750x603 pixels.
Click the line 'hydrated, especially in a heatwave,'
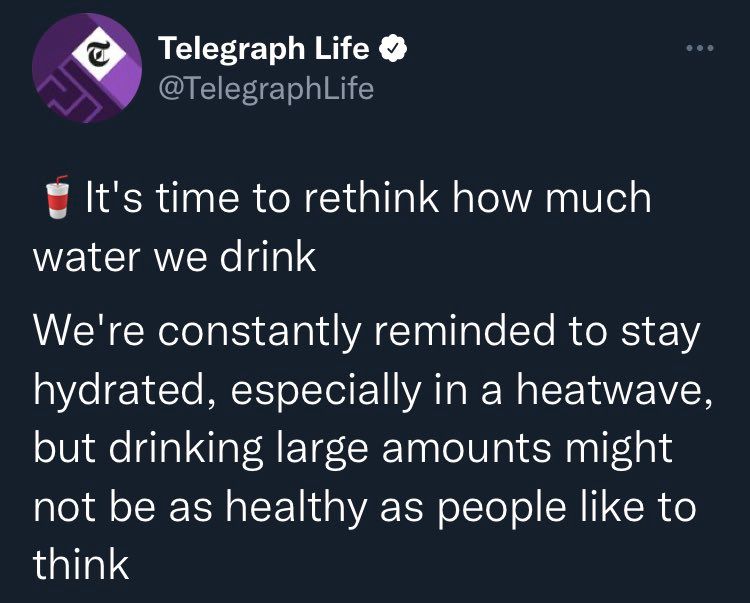[x=373, y=389]
